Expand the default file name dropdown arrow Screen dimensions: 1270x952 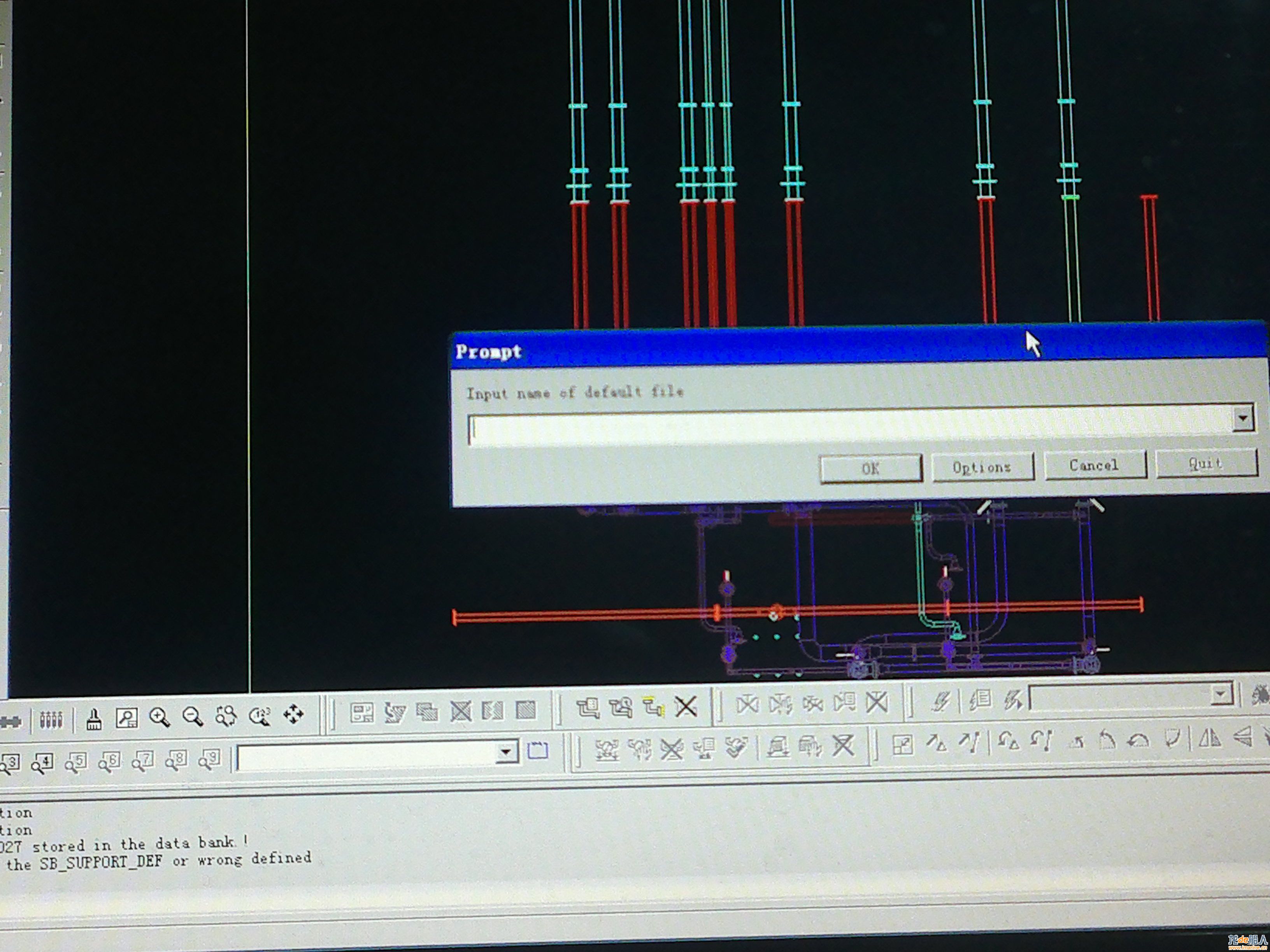click(x=1243, y=418)
